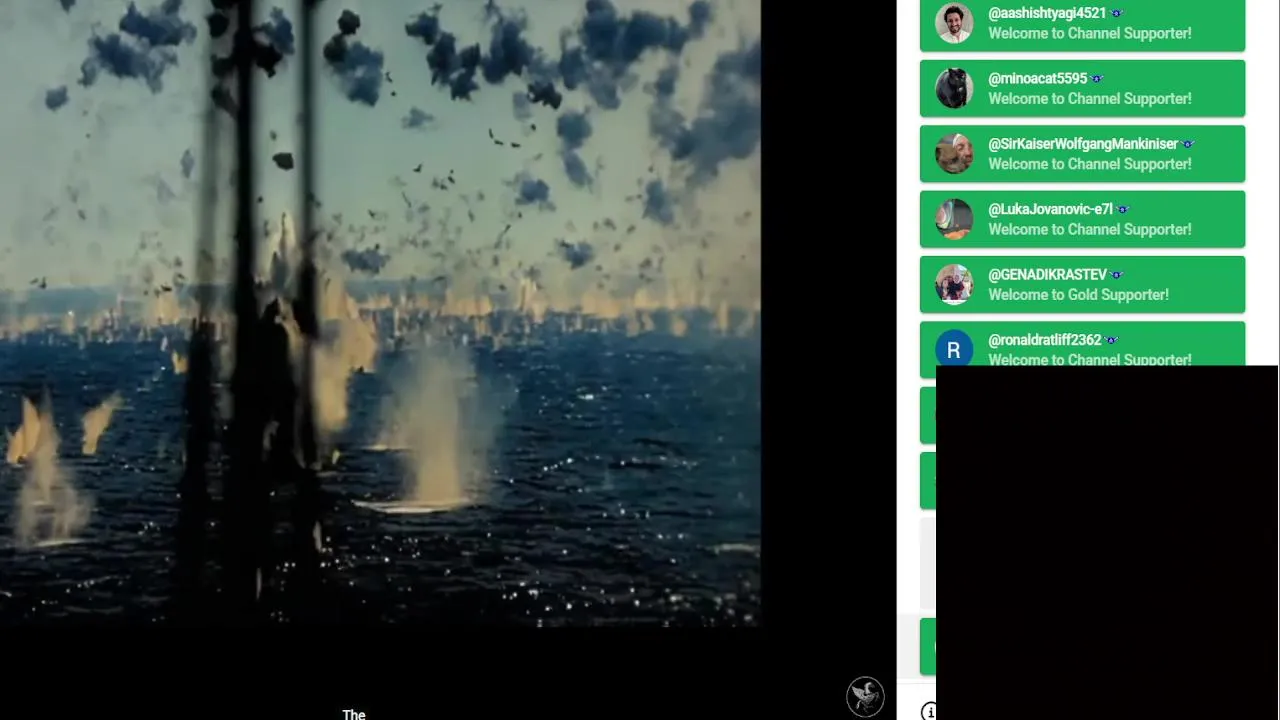Image resolution: width=1280 pixels, height=720 pixels.
Task: Click the naval battle video frame
Action: 380,313
